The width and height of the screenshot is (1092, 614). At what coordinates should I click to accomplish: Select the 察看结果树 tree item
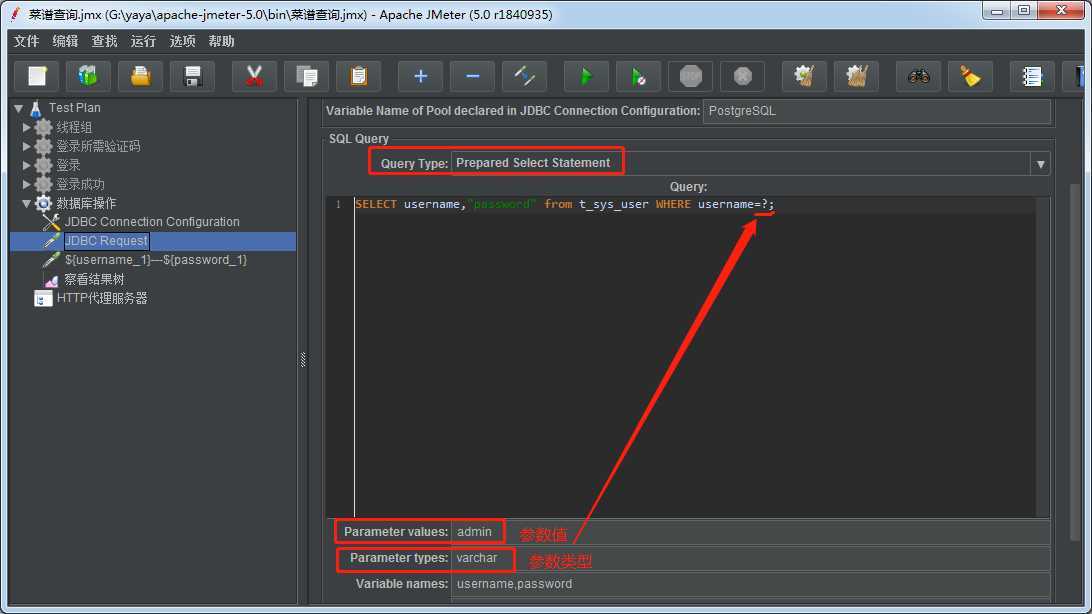94,279
